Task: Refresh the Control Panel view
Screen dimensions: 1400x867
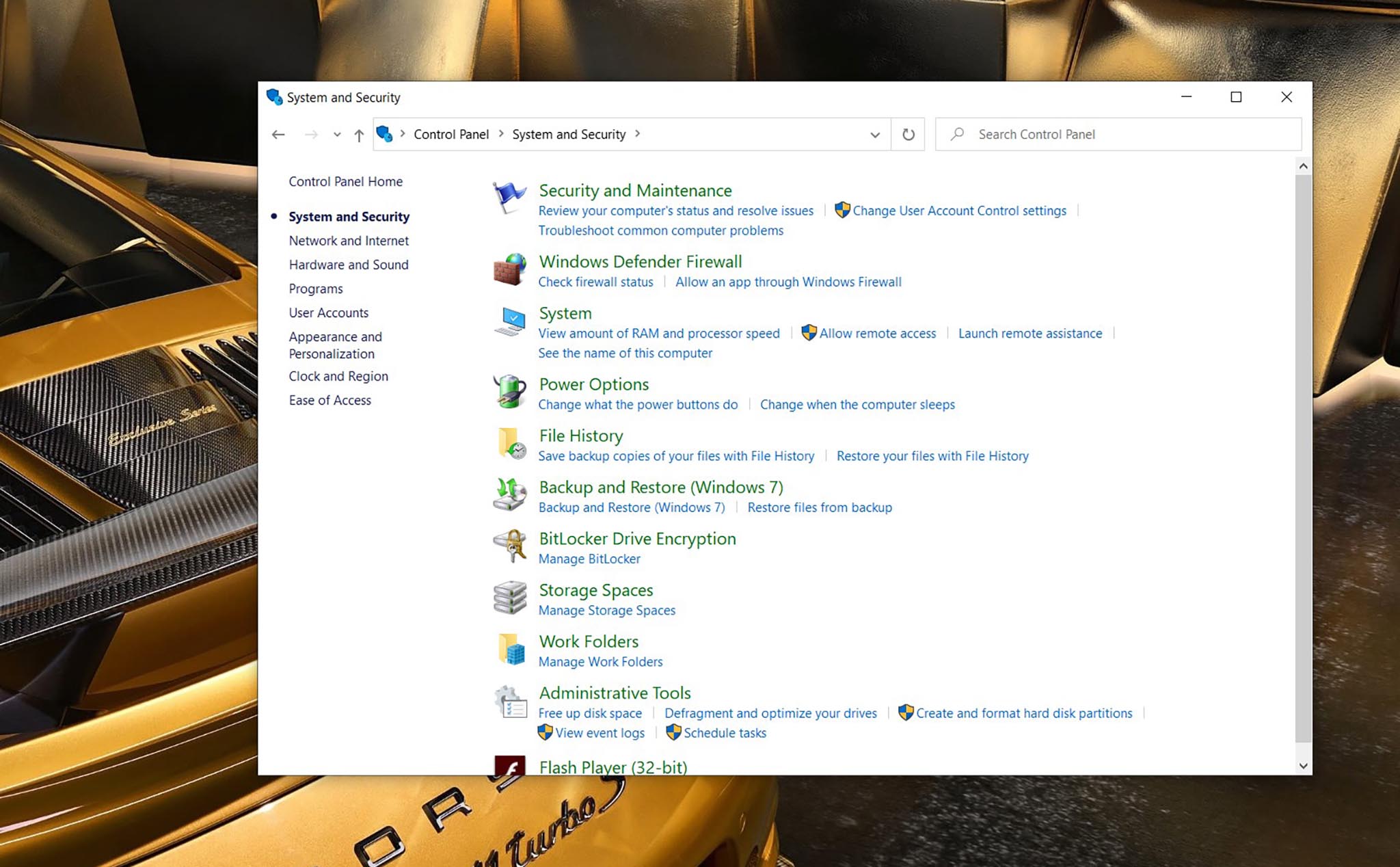Action: pyautogui.click(x=908, y=135)
